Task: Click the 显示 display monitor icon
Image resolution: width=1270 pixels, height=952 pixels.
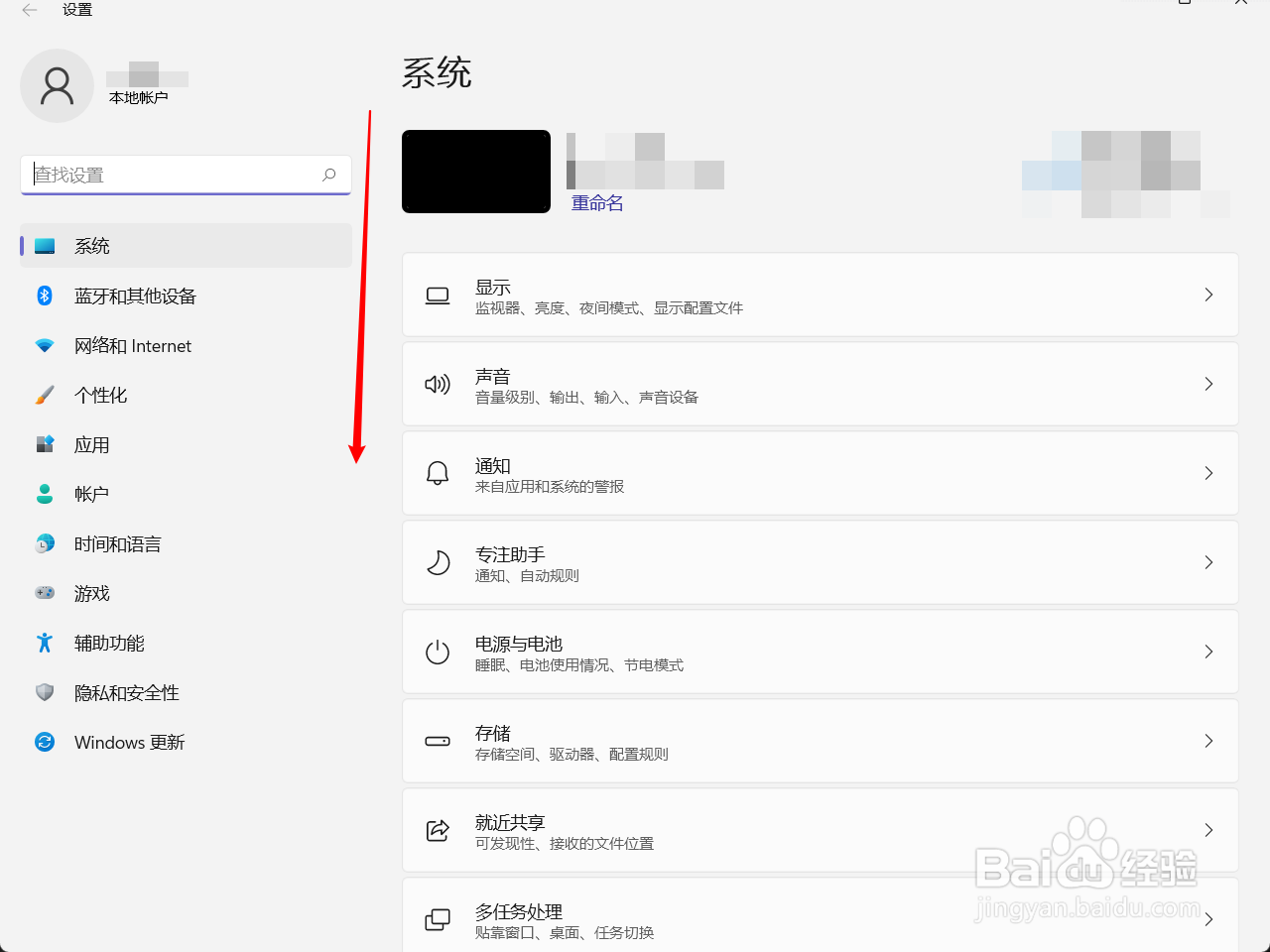Action: point(438,296)
